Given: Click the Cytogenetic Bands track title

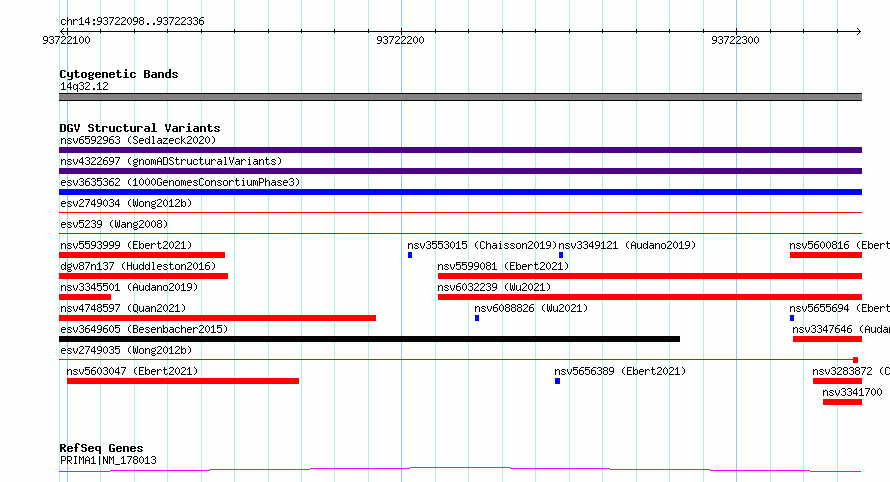Looking at the screenshot, I should [119, 74].
